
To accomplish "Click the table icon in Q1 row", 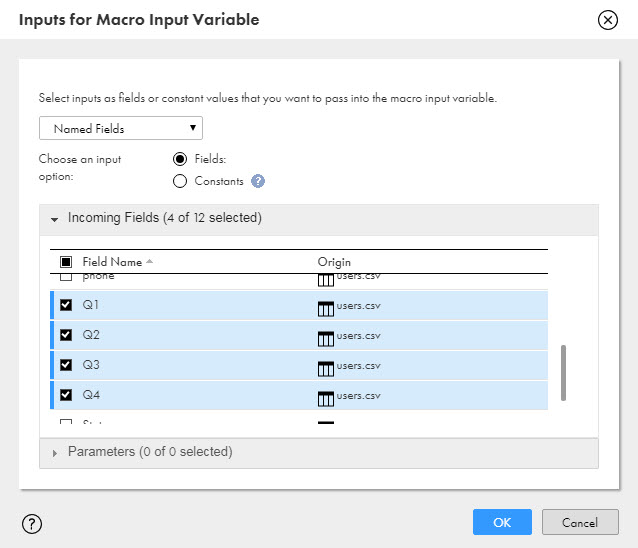I will [326, 309].
